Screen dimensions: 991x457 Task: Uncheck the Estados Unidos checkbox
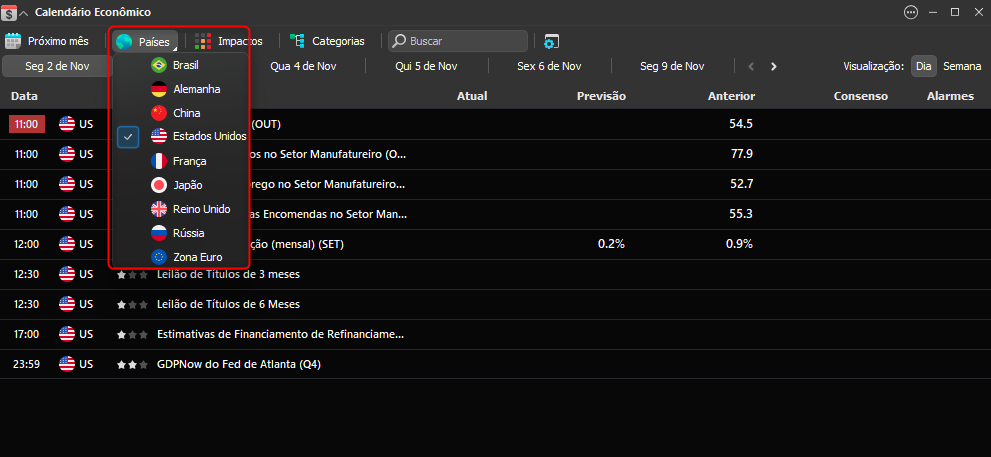click(128, 137)
